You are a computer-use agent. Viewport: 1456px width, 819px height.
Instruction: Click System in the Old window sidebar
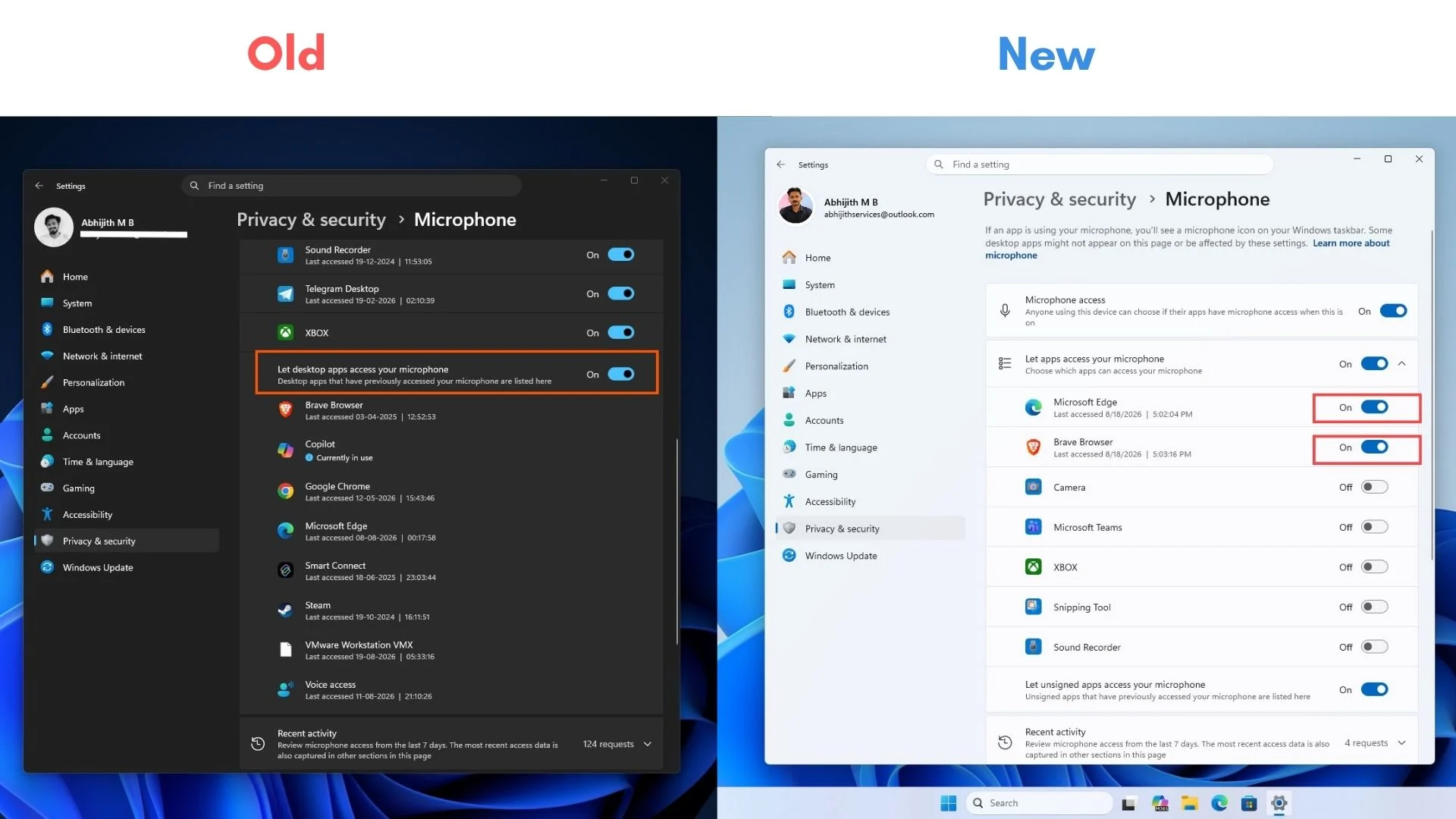tap(127, 303)
